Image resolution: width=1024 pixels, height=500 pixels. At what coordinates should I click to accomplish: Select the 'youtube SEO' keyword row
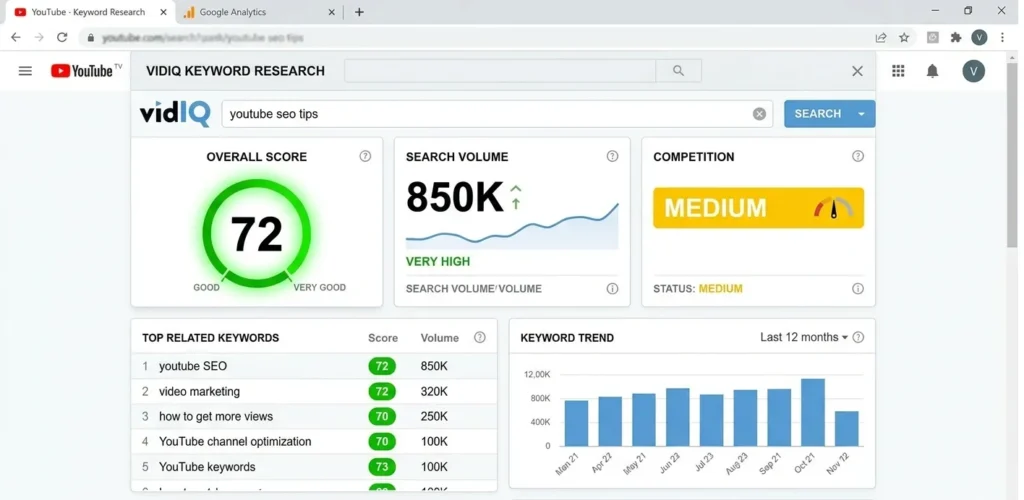(313, 366)
